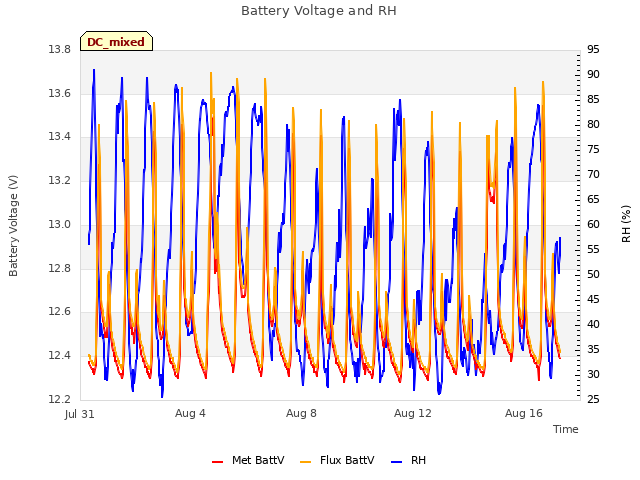Click the 75 RH tick label
This screenshot has height=480, width=640.
pos(593,149)
